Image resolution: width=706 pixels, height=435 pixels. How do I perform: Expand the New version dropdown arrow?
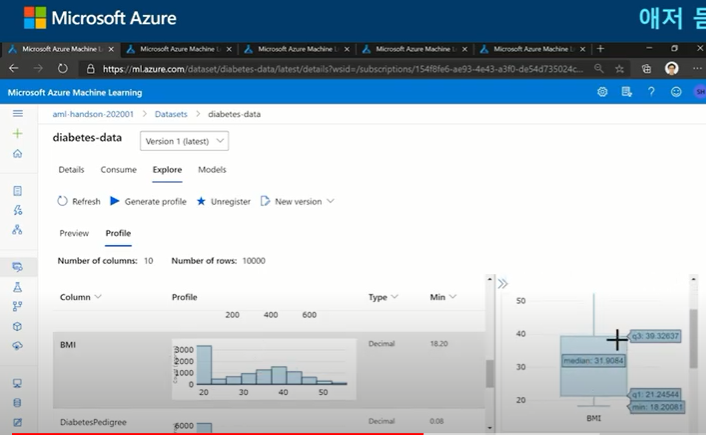[330, 201]
